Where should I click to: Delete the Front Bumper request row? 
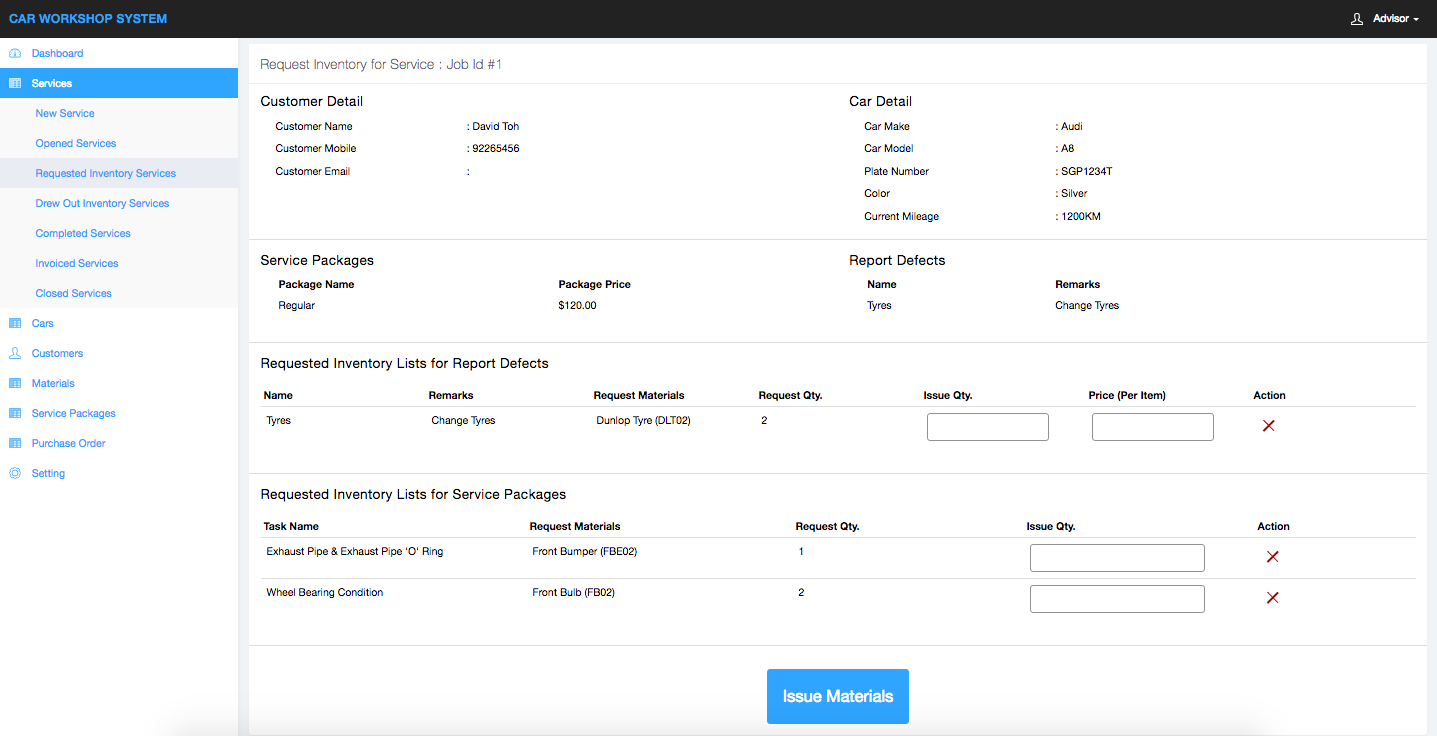(1272, 557)
